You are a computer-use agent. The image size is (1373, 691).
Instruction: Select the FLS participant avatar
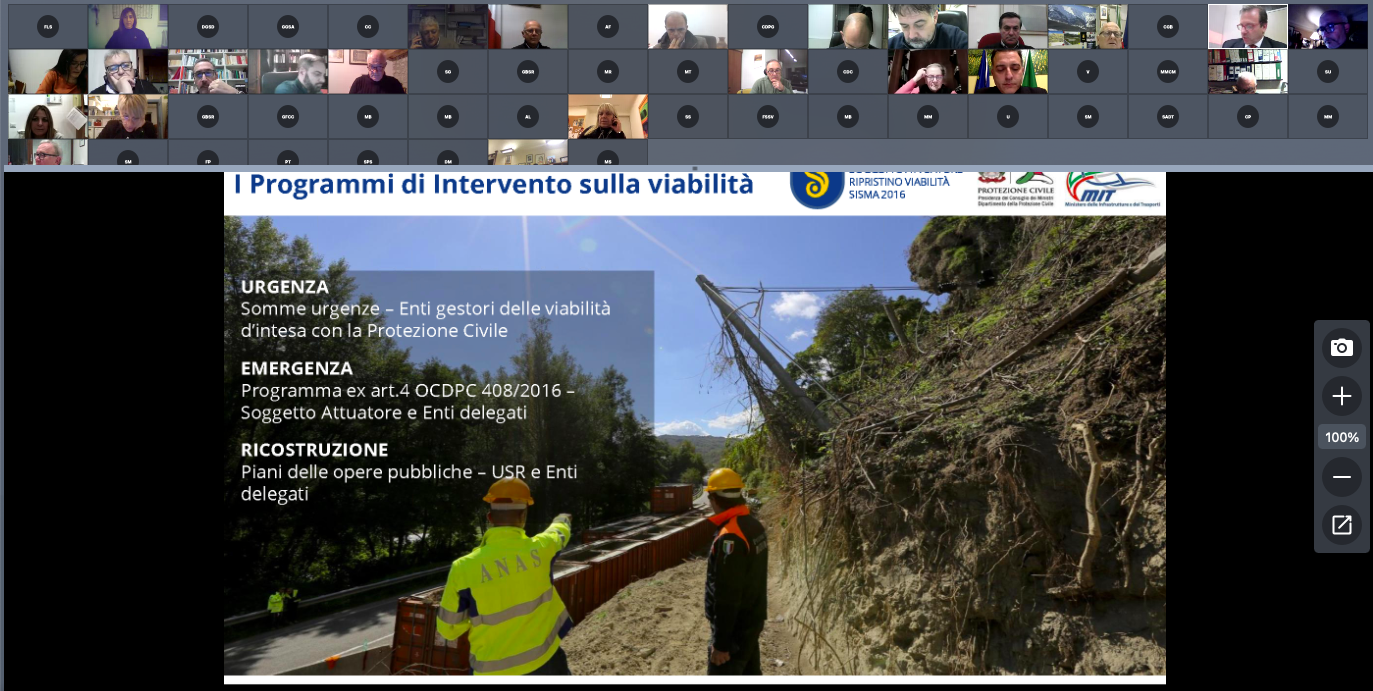click(48, 27)
